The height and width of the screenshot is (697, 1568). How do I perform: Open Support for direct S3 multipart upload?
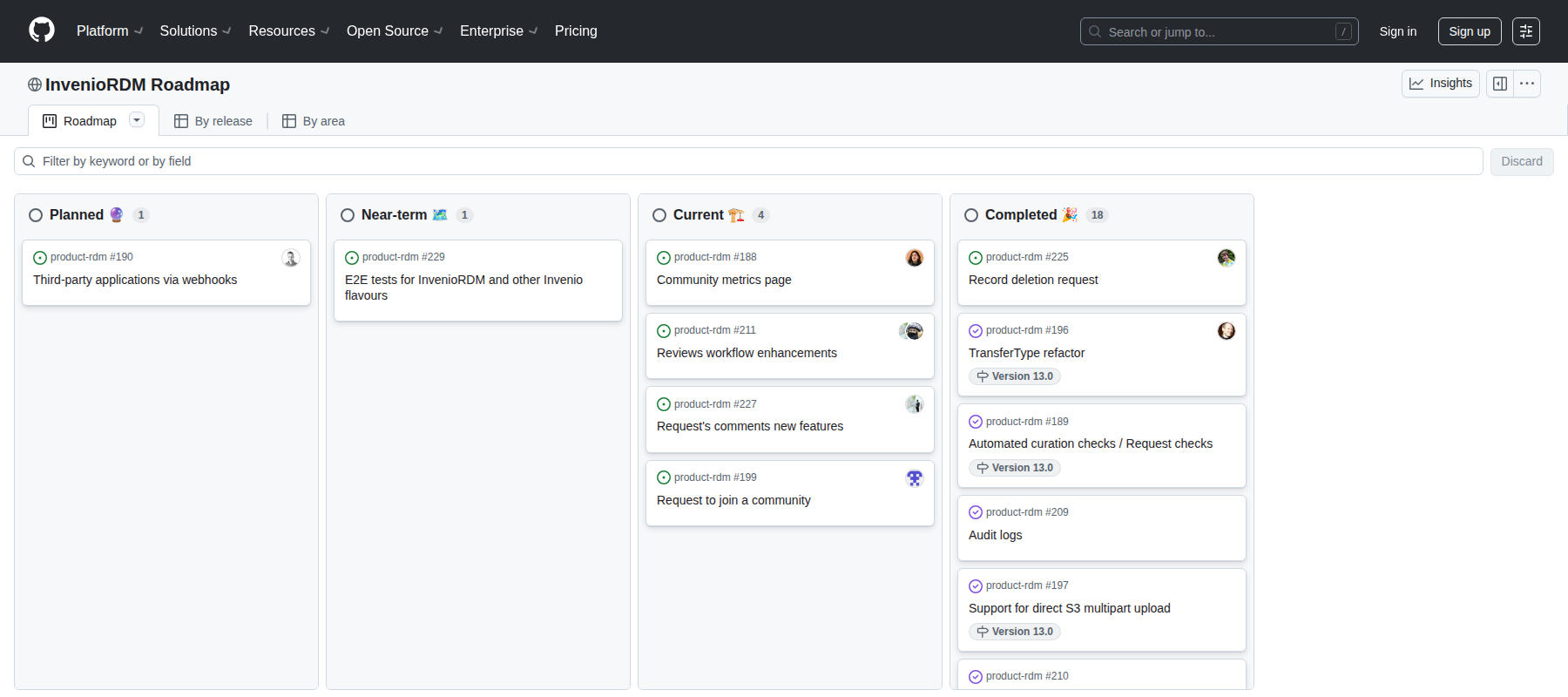pyautogui.click(x=1070, y=608)
